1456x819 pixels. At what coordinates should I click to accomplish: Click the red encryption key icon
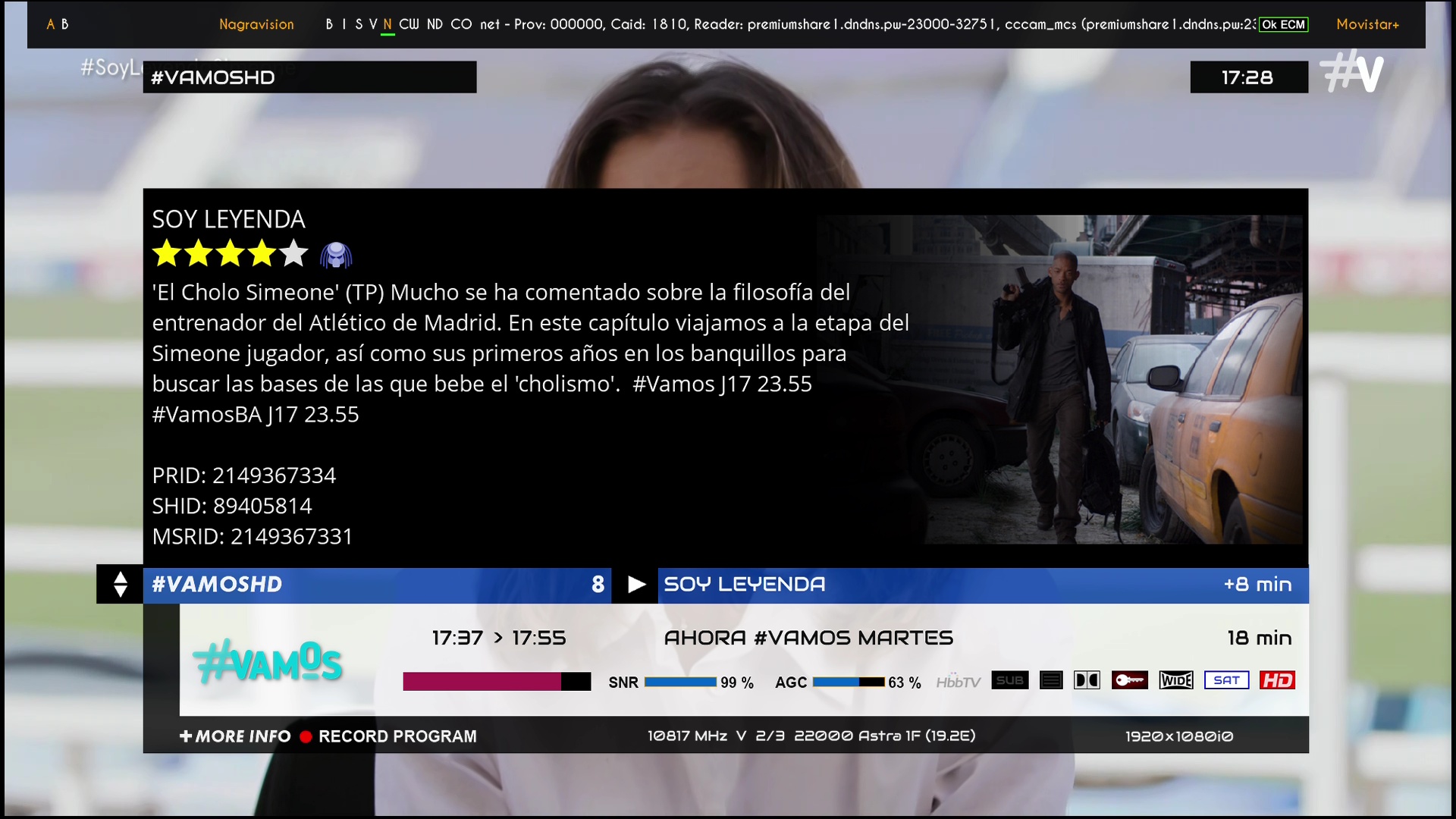pyautogui.click(x=1129, y=680)
